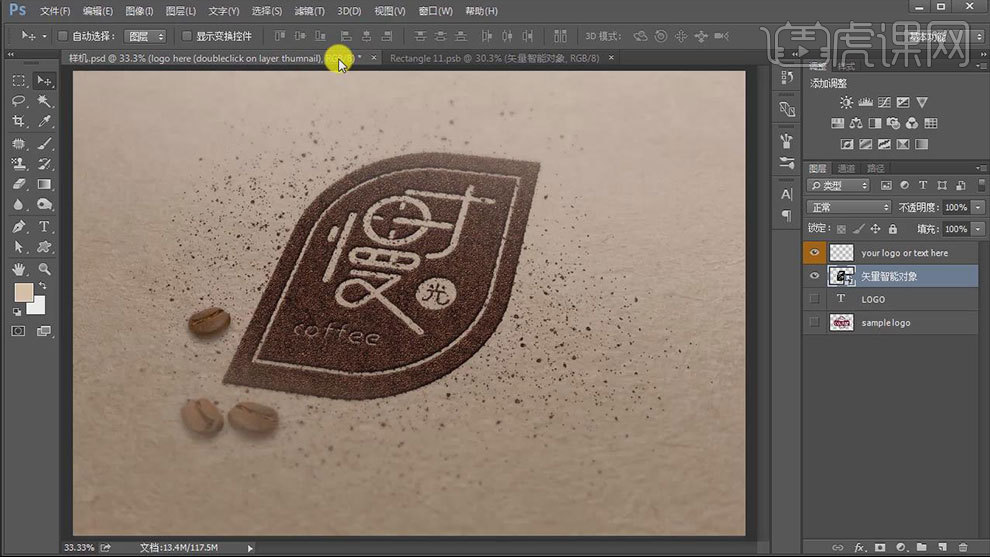Enable Show Transform Controls checkbox
Image resolution: width=990 pixels, height=557 pixels.
tap(186, 36)
